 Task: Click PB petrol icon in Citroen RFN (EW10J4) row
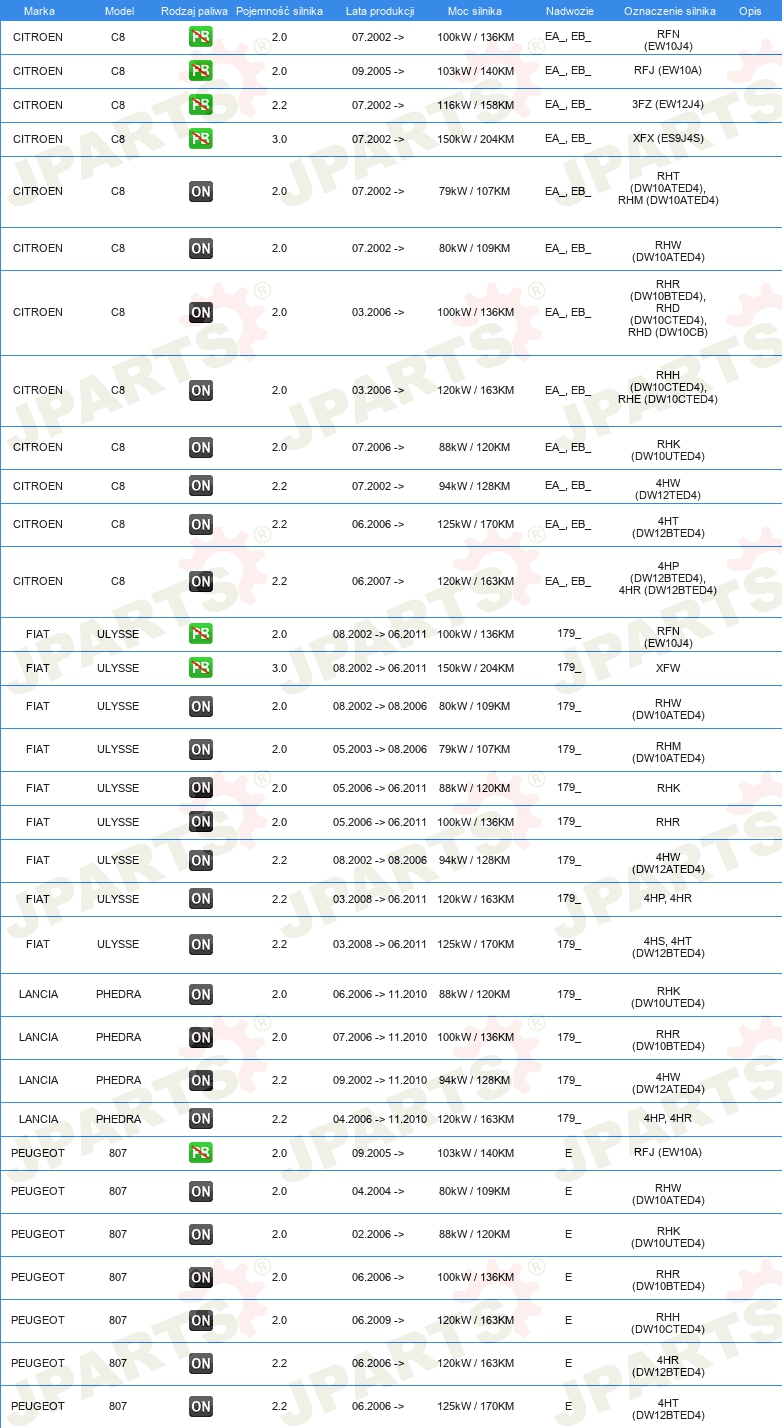pos(200,38)
